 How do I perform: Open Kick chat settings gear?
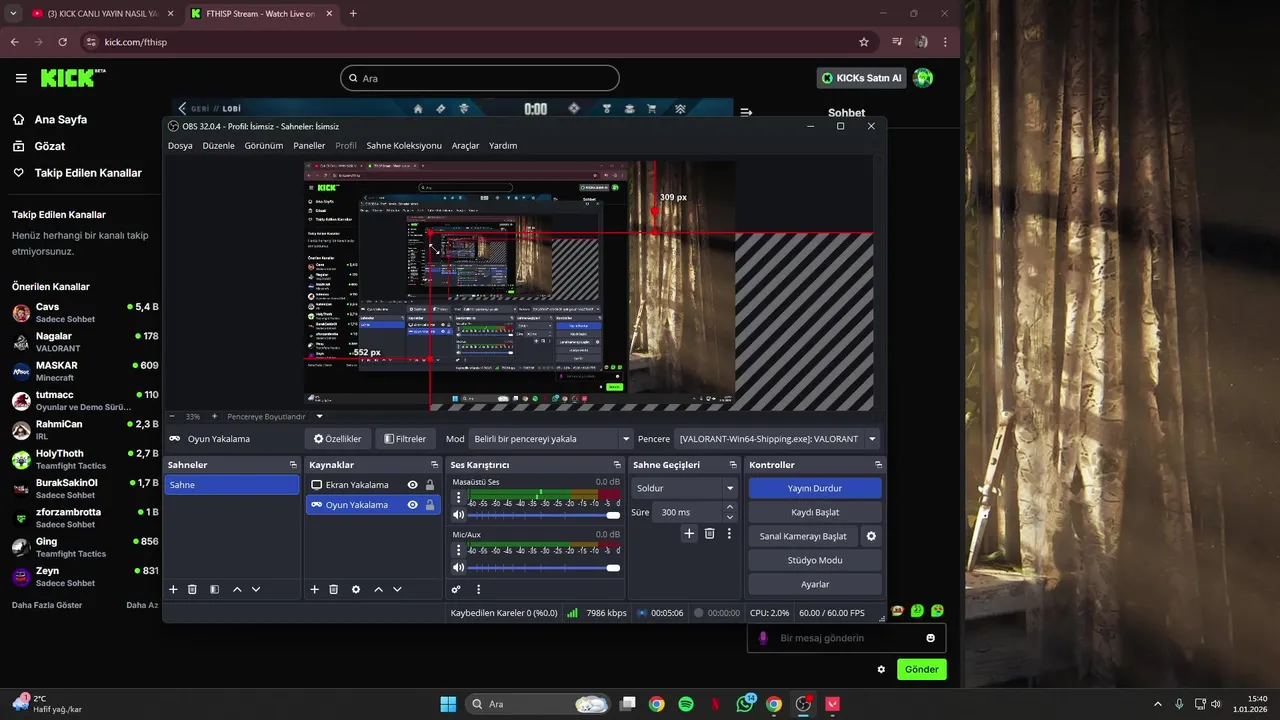pos(881,669)
